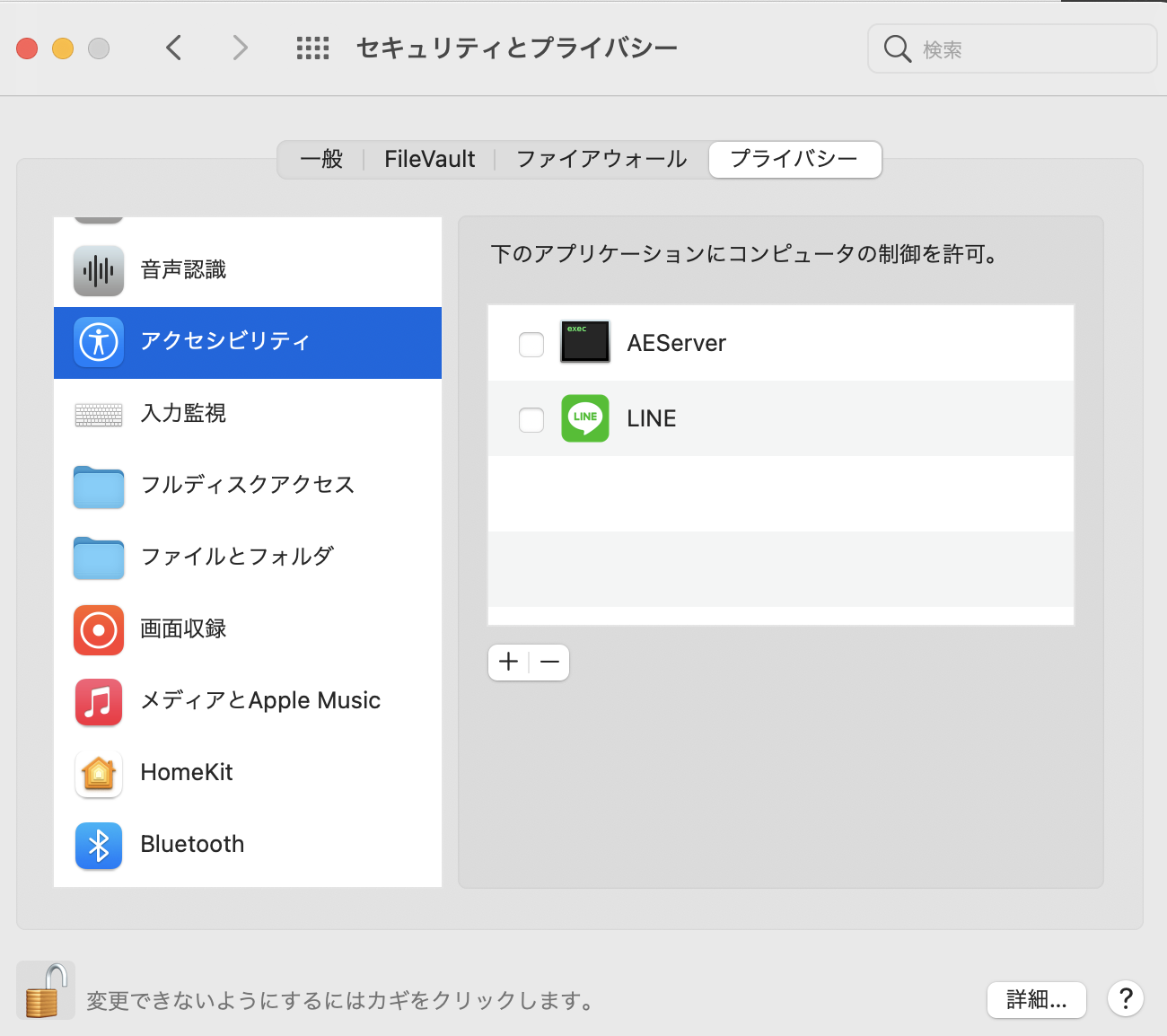Select the Bluetooth label in sidebar
The height and width of the screenshot is (1036, 1167).
(x=192, y=845)
